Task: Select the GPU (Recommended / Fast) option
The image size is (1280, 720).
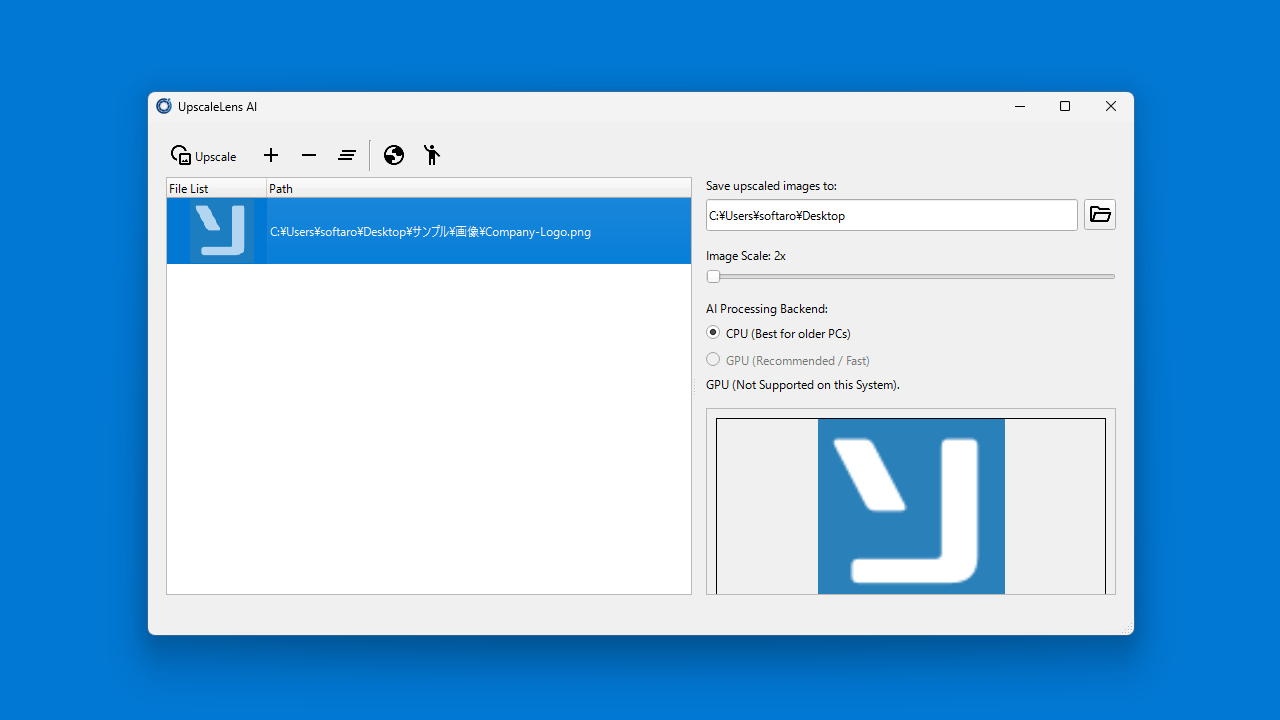Action: tap(713, 360)
